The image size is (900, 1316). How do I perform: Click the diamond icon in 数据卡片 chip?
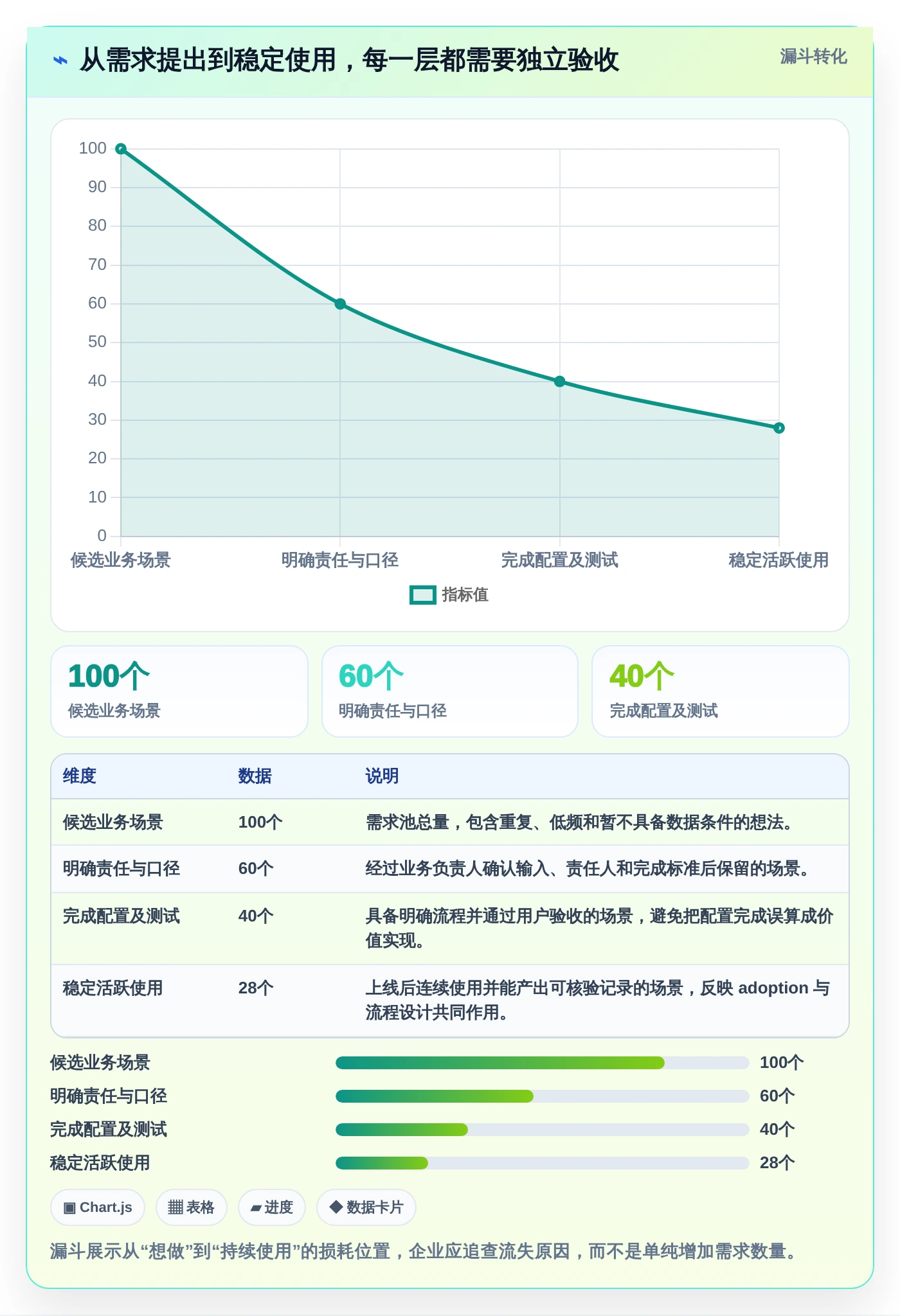click(336, 1207)
